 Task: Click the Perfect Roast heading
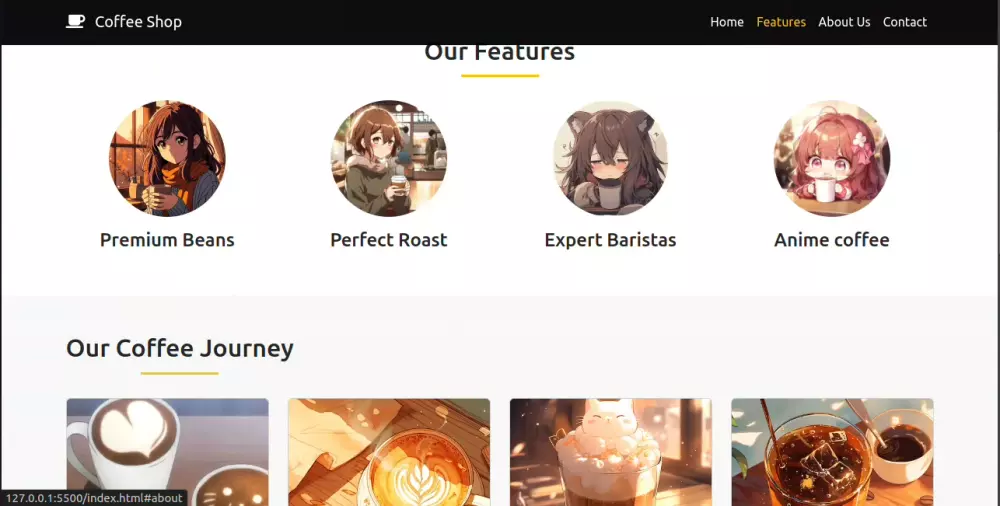click(x=389, y=240)
